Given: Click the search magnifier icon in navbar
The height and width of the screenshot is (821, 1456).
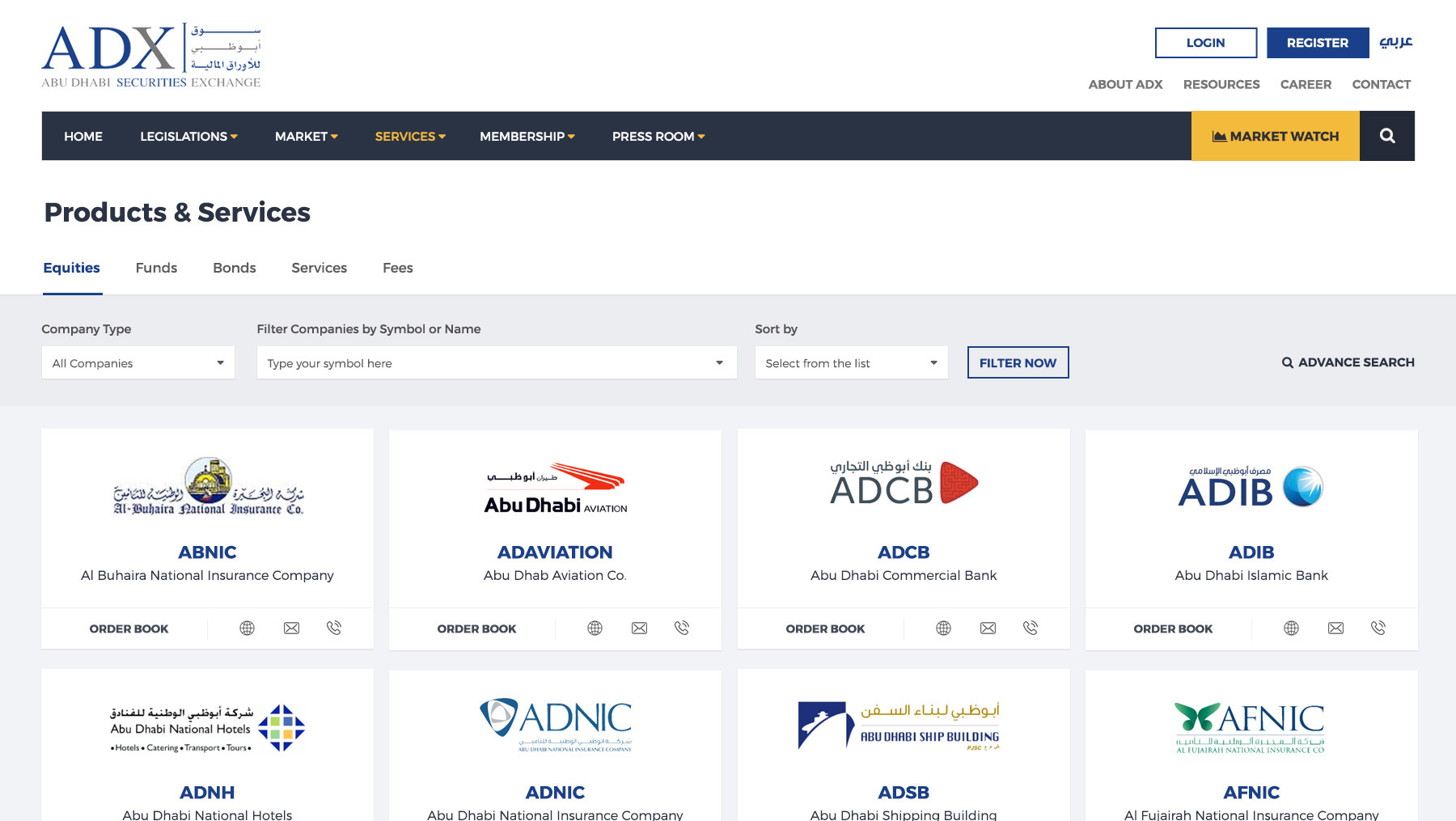Looking at the screenshot, I should pyautogui.click(x=1386, y=136).
